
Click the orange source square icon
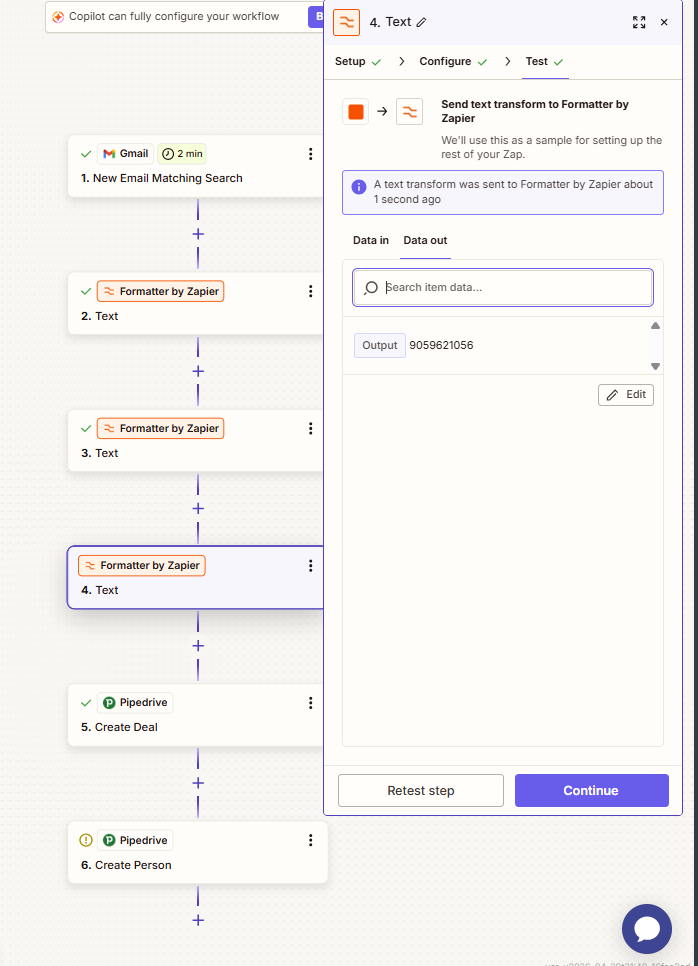click(x=355, y=112)
